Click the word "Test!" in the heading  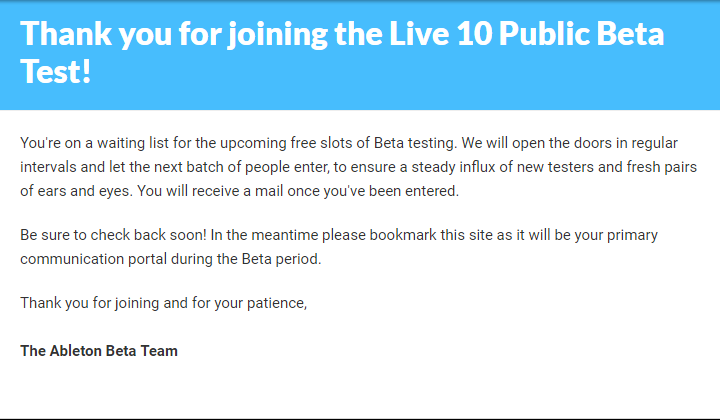click(x=56, y=72)
